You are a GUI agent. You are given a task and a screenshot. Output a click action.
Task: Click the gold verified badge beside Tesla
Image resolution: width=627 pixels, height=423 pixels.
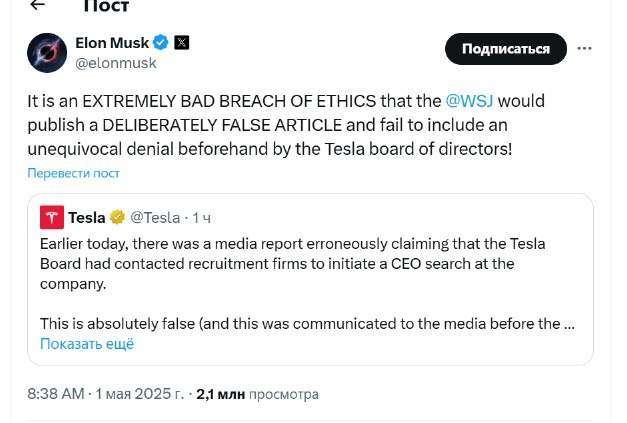[x=117, y=217]
